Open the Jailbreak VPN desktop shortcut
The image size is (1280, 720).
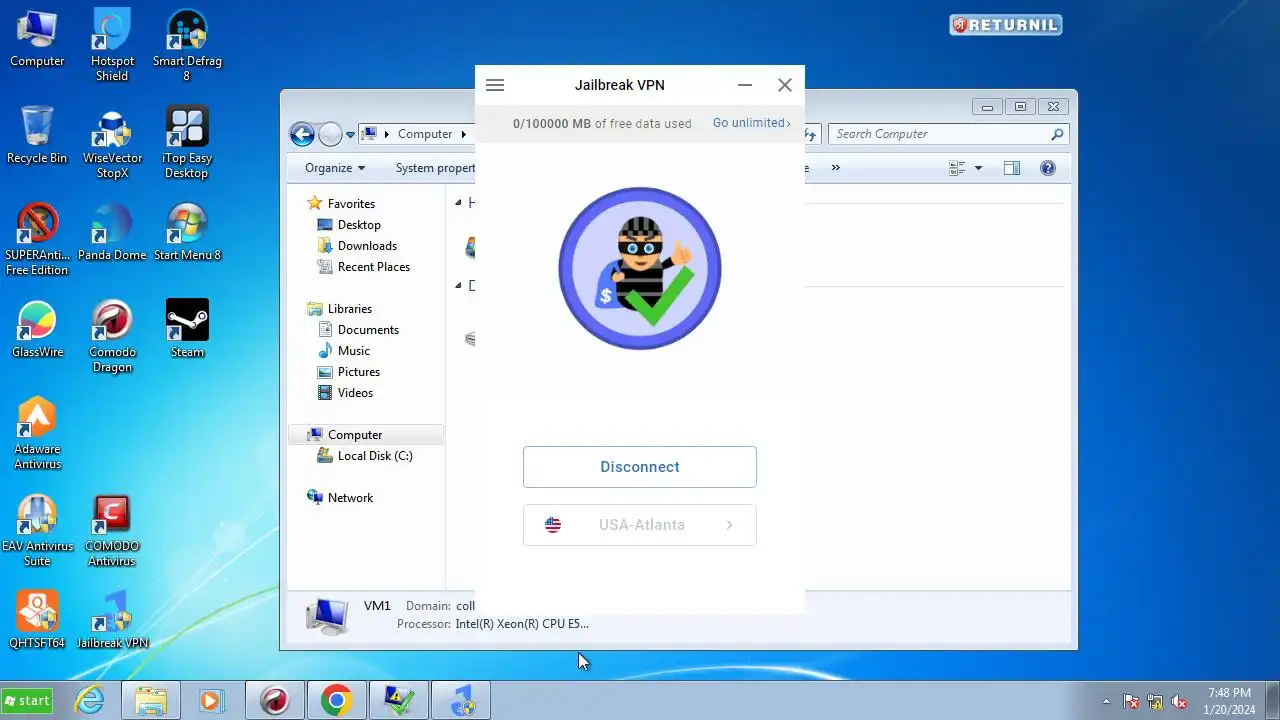(x=112, y=620)
